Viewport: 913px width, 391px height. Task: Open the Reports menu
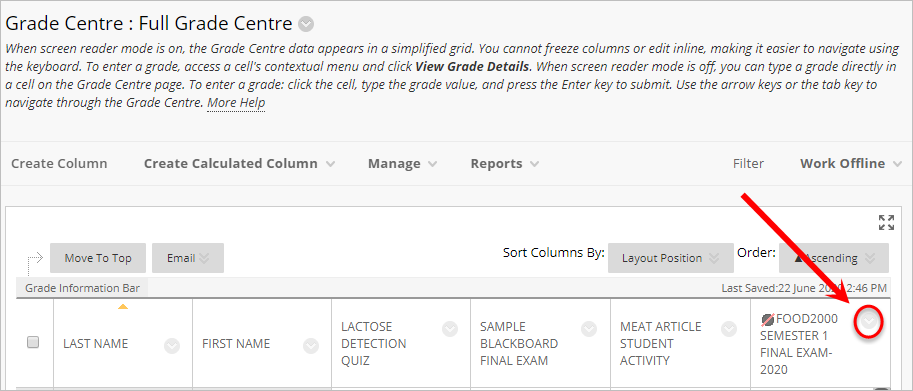pyautogui.click(x=504, y=164)
